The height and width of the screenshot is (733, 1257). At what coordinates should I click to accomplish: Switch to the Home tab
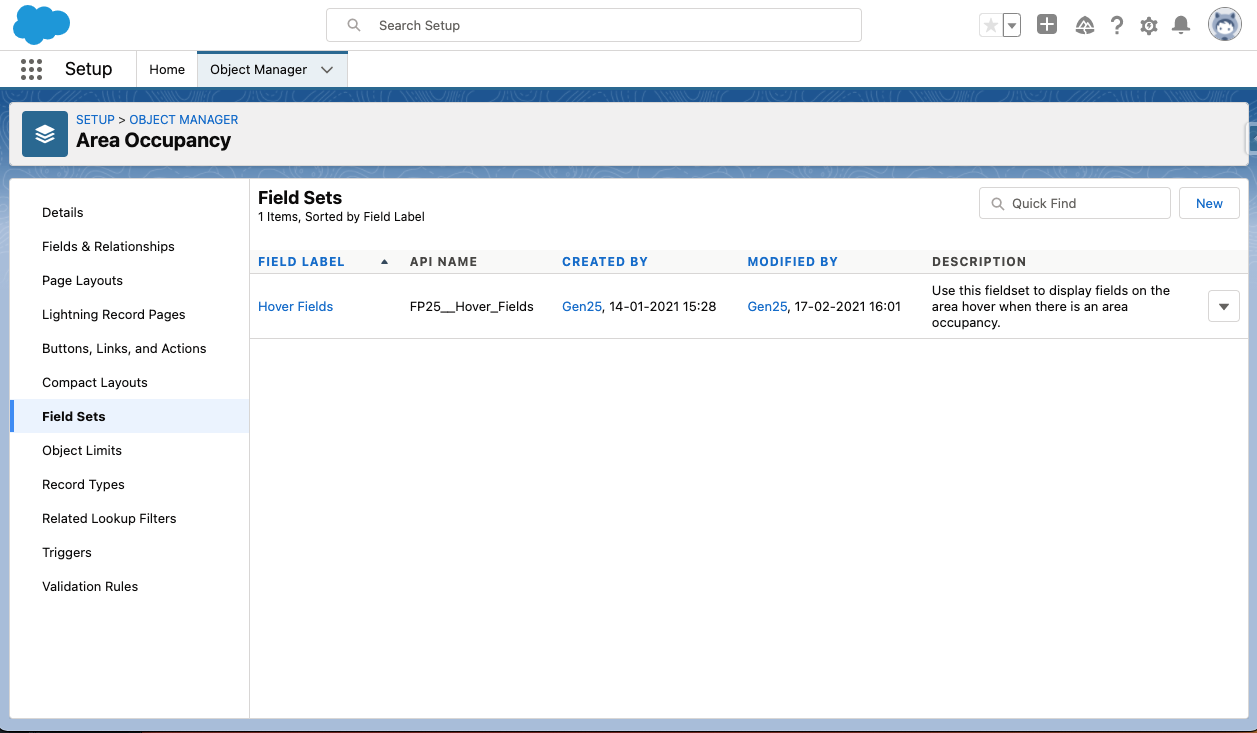[167, 70]
